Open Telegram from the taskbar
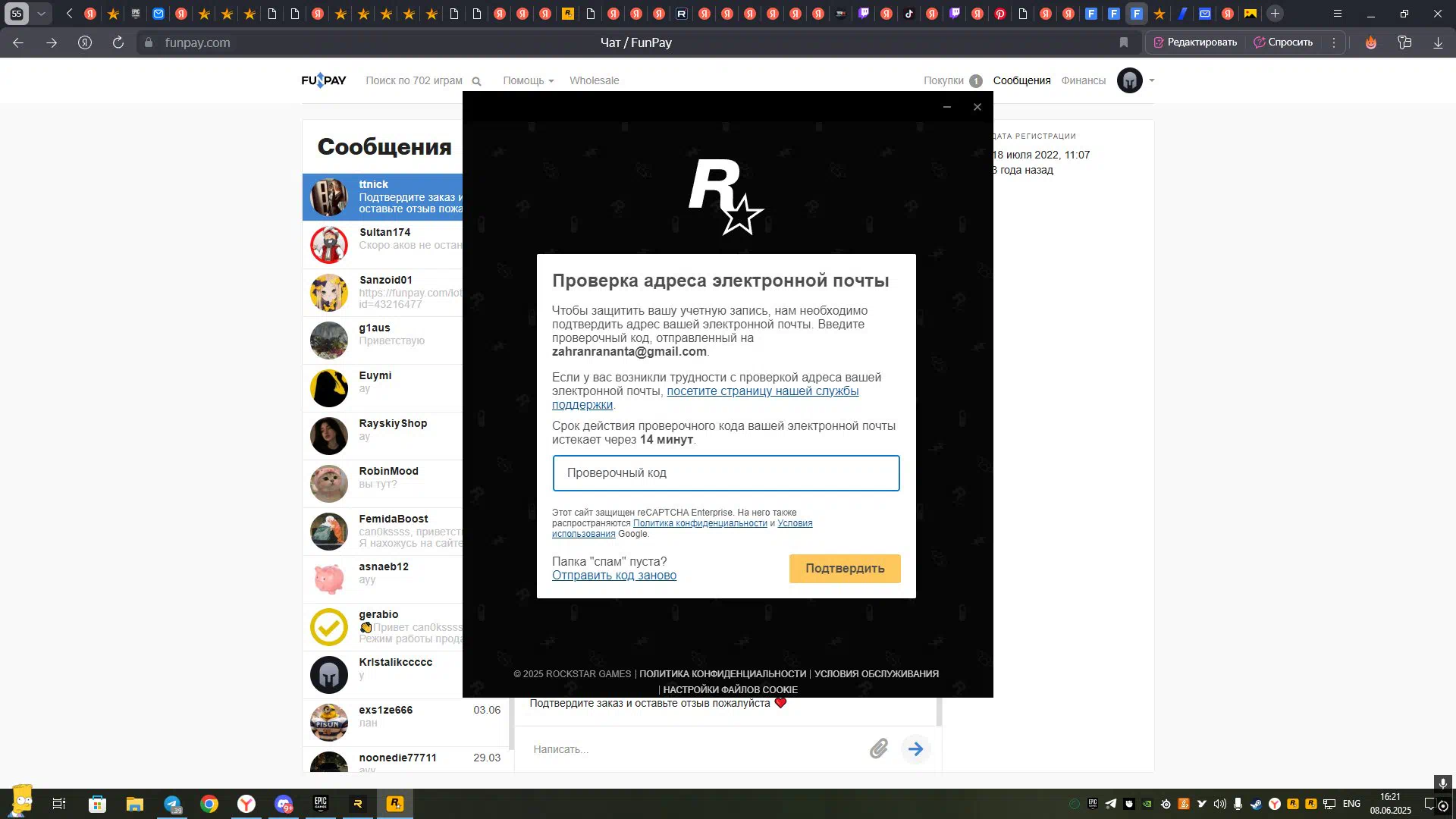Screen dimensions: 1456x819 tap(172, 804)
